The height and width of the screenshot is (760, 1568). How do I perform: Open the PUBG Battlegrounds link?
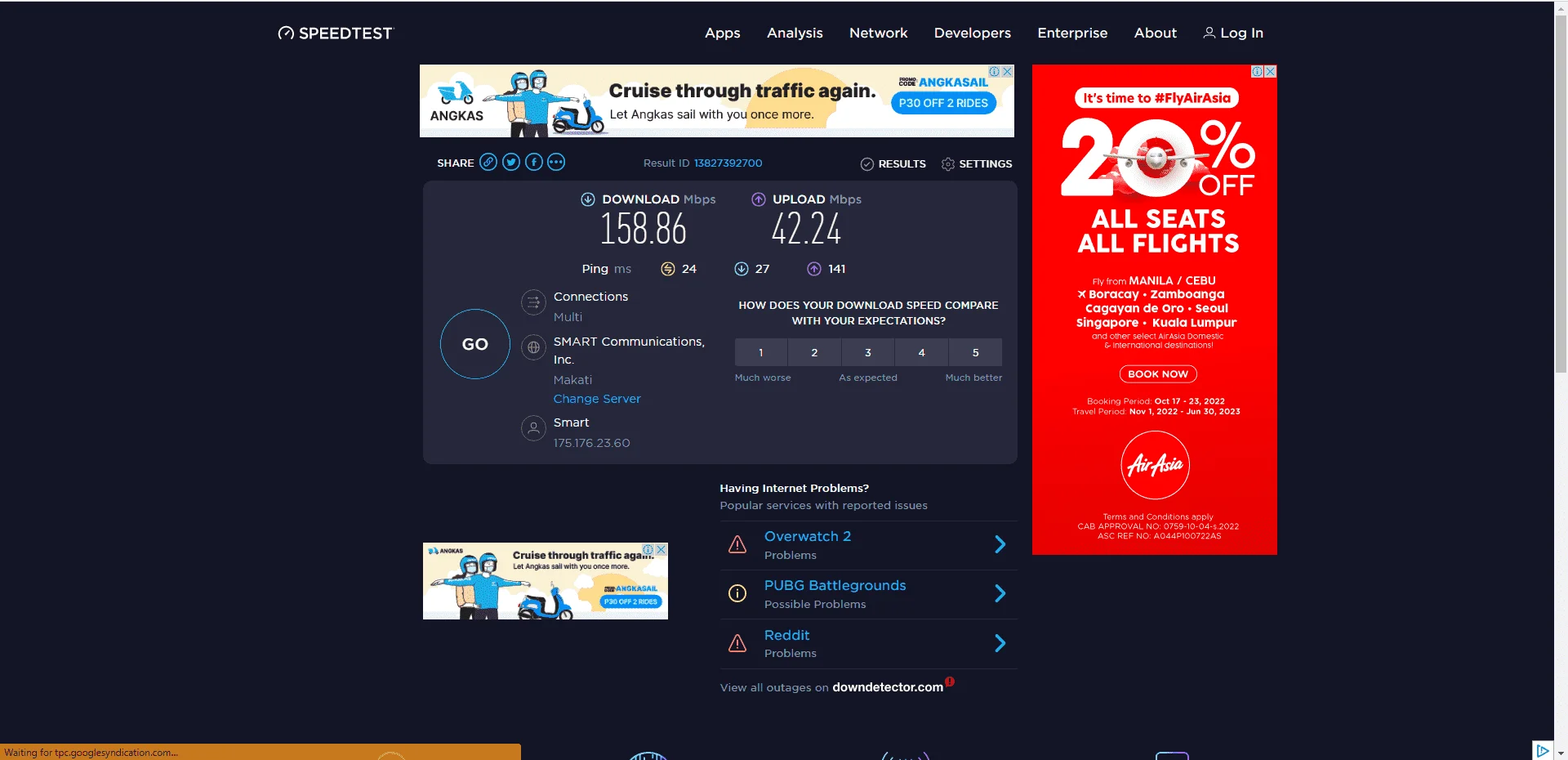(x=835, y=585)
